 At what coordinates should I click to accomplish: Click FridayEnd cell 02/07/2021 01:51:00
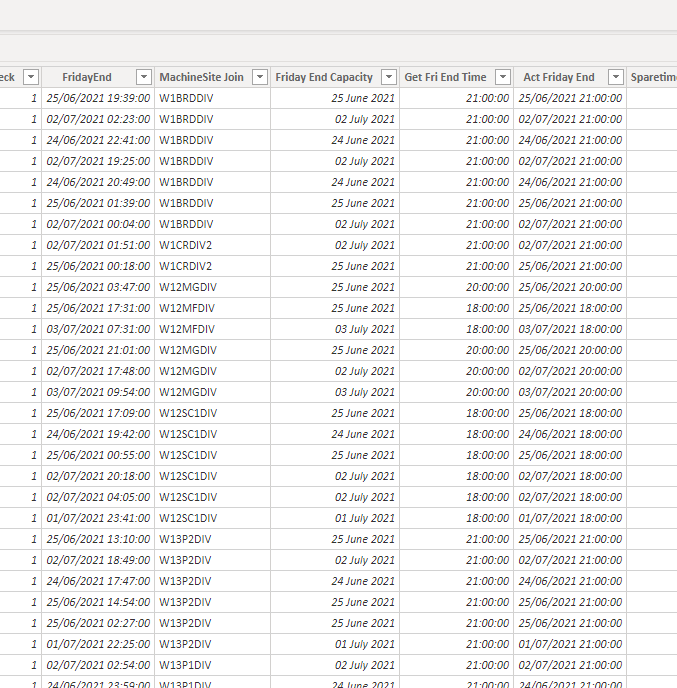click(98, 245)
